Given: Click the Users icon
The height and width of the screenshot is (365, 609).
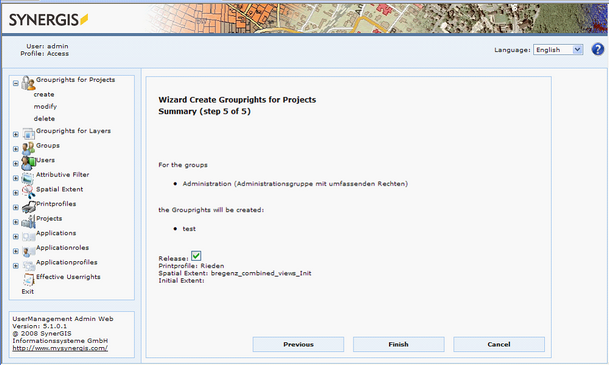Looking at the screenshot, I should (x=28, y=163).
